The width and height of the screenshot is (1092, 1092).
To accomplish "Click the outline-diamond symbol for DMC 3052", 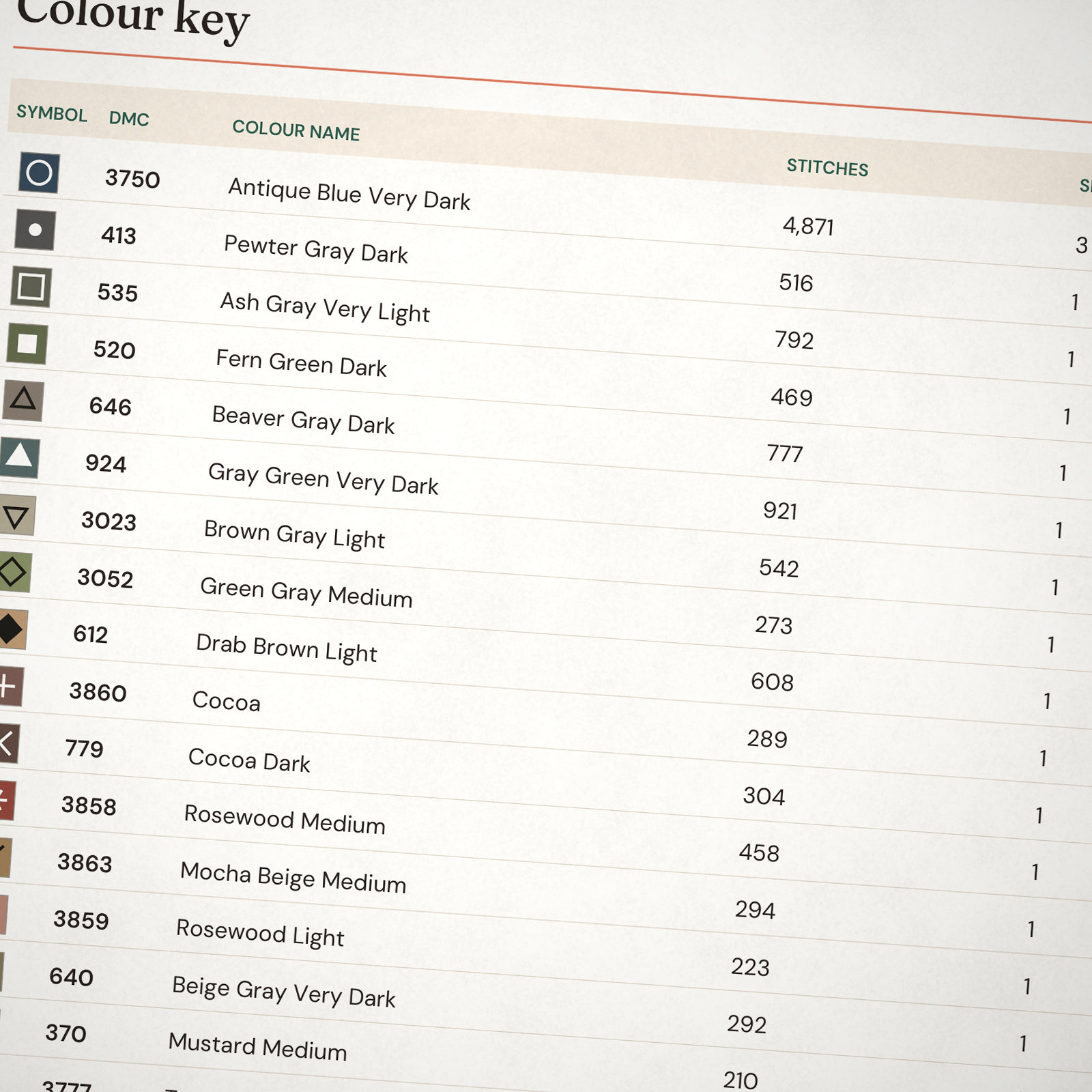I will 14,572.
